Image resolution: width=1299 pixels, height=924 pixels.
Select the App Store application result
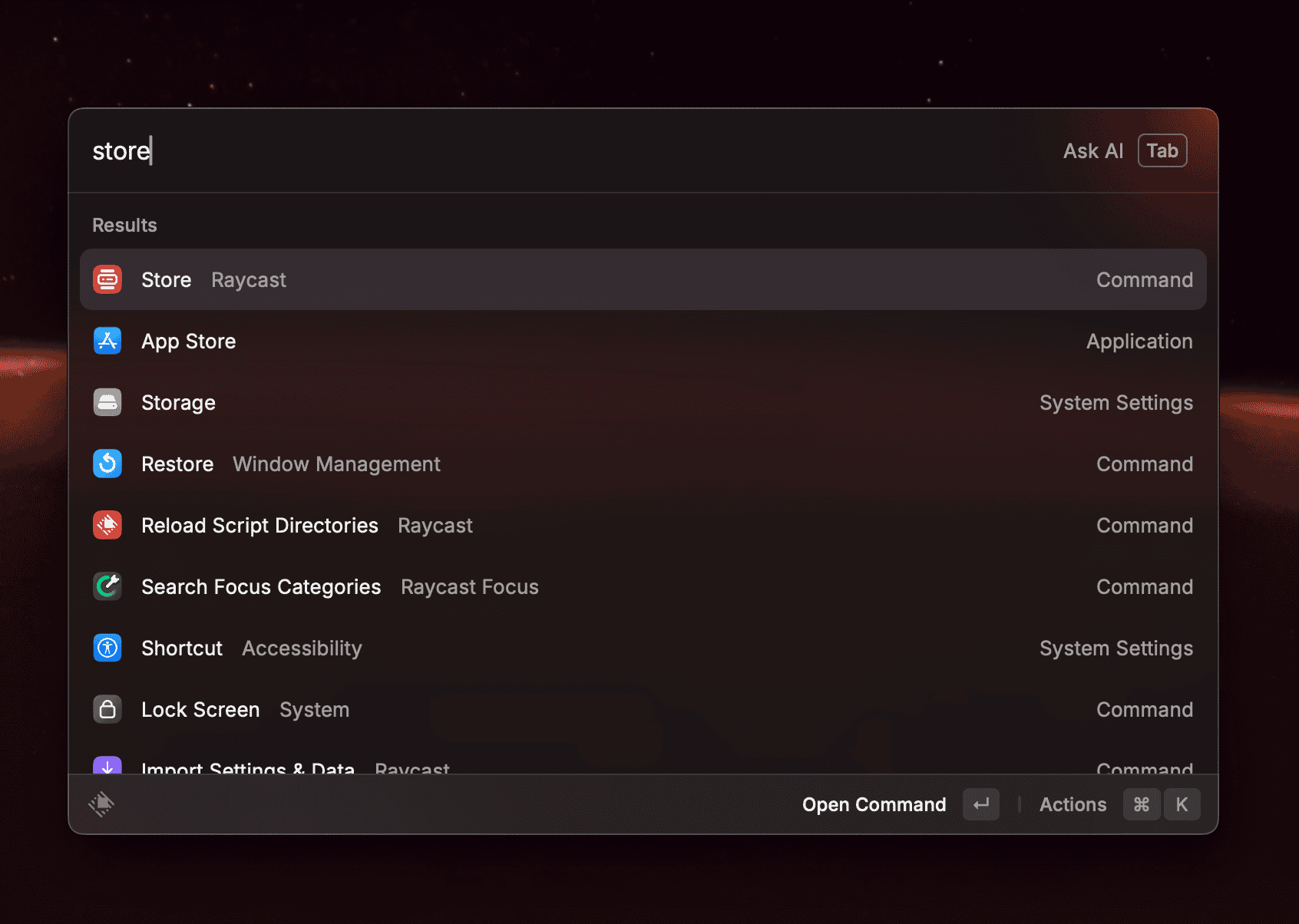642,341
